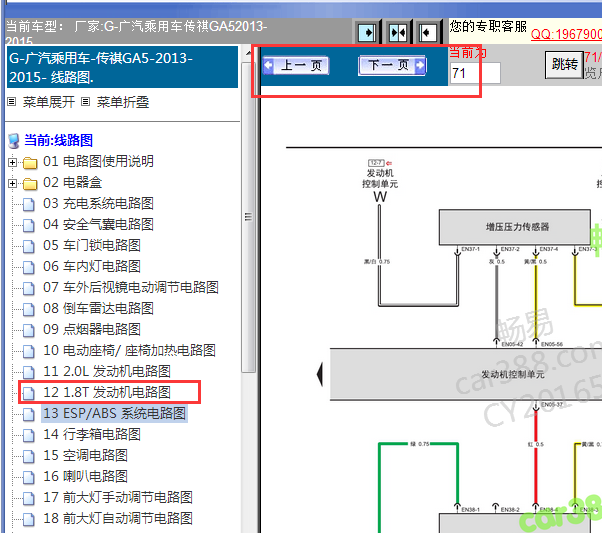Open 12 1.8T 发动机电路图

[107, 392]
